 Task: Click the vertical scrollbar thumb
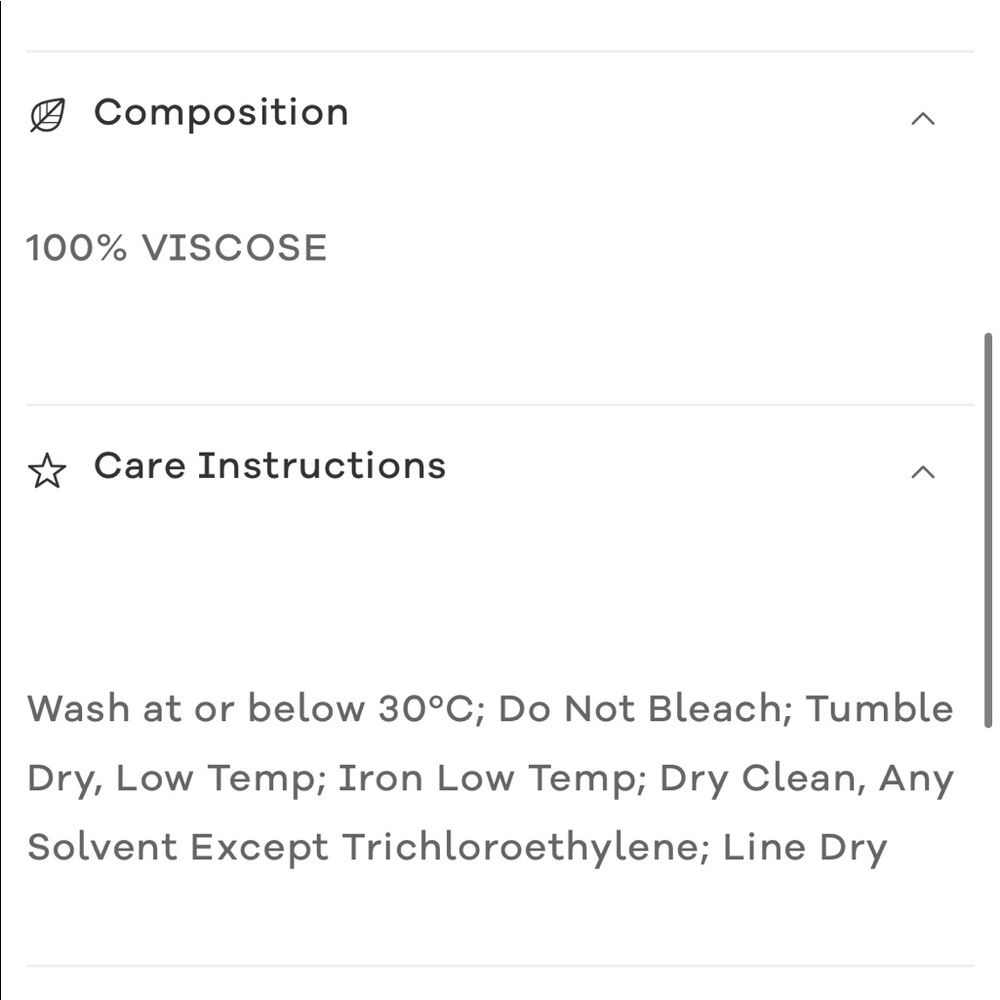(988, 530)
